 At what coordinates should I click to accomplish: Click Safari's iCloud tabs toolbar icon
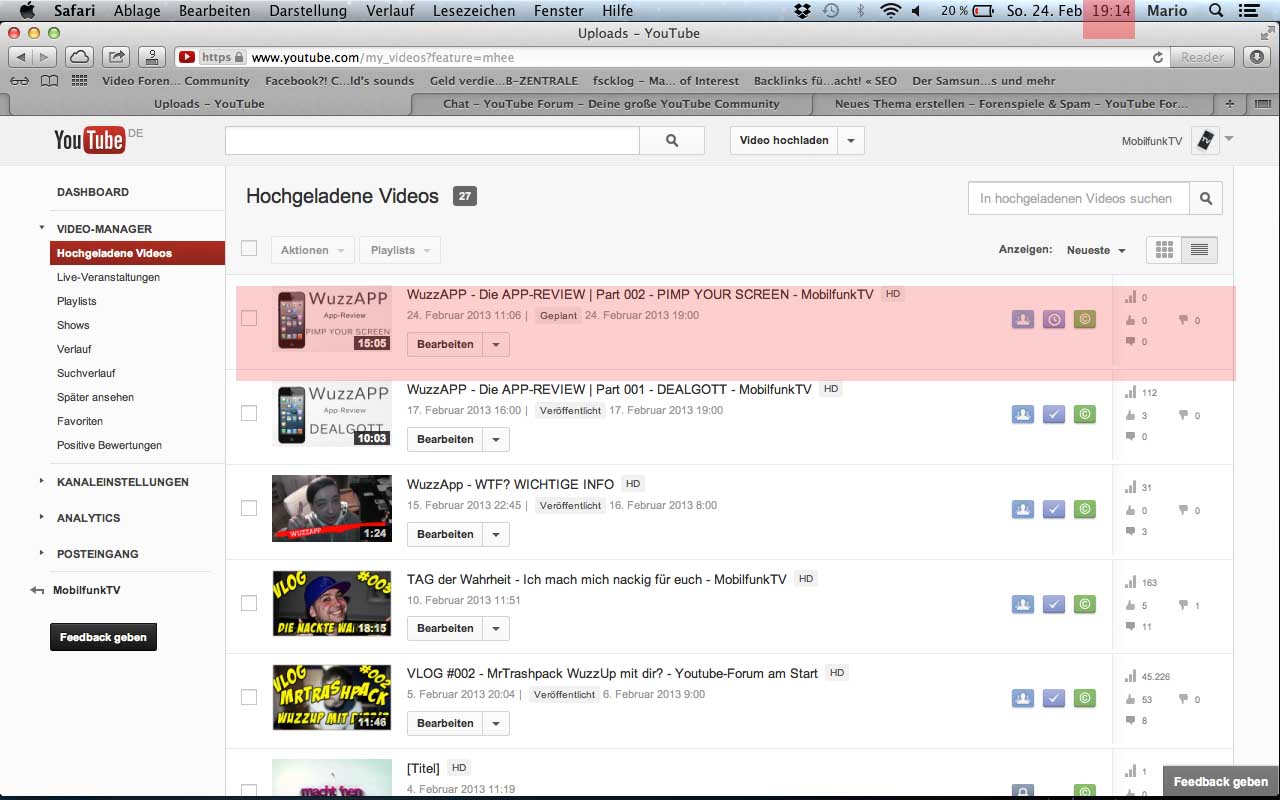tap(80, 57)
